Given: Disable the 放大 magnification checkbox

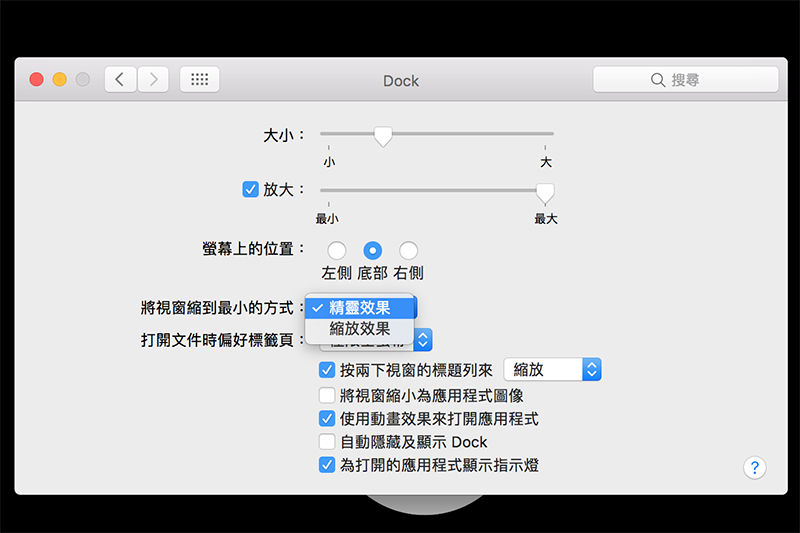Looking at the screenshot, I should click(251, 189).
